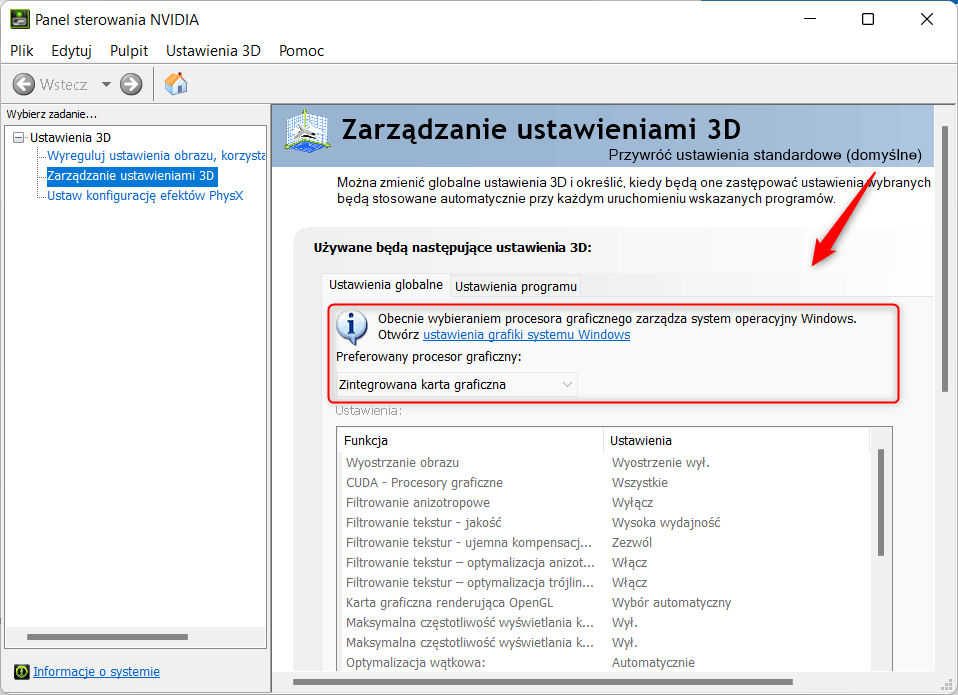Open the home page house icon

176,84
